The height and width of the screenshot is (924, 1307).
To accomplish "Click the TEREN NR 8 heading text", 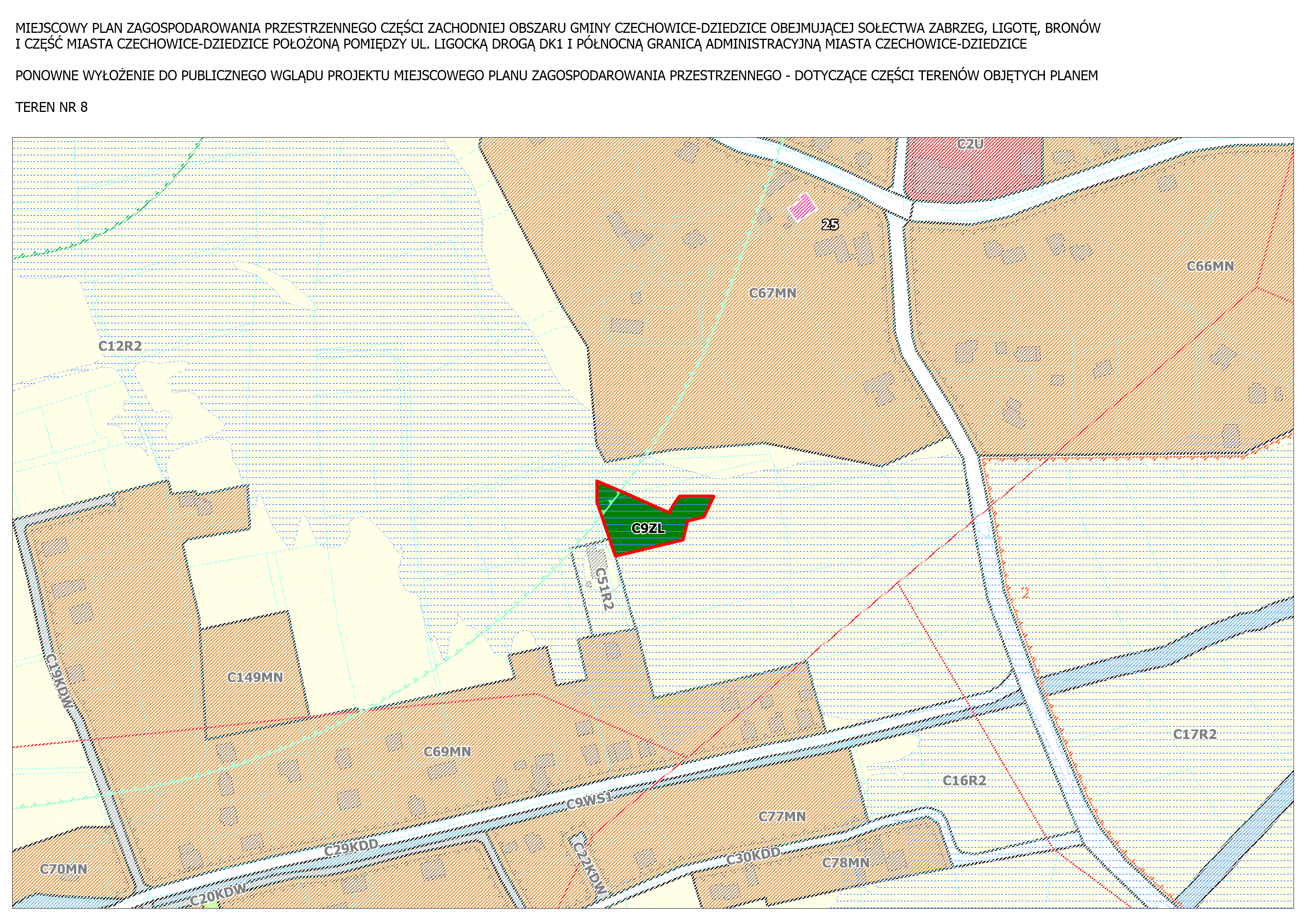I will 51,108.
